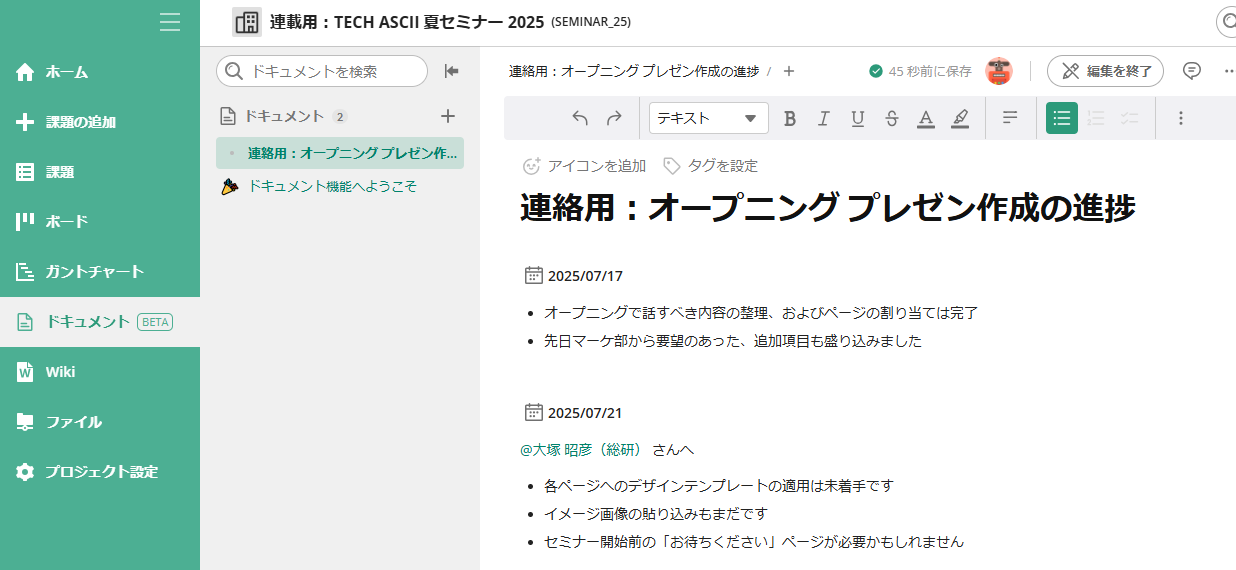Click line 各ページへのデザインテンプレートの適用は未着手です
This screenshot has width=1236, height=570.
click(x=719, y=486)
